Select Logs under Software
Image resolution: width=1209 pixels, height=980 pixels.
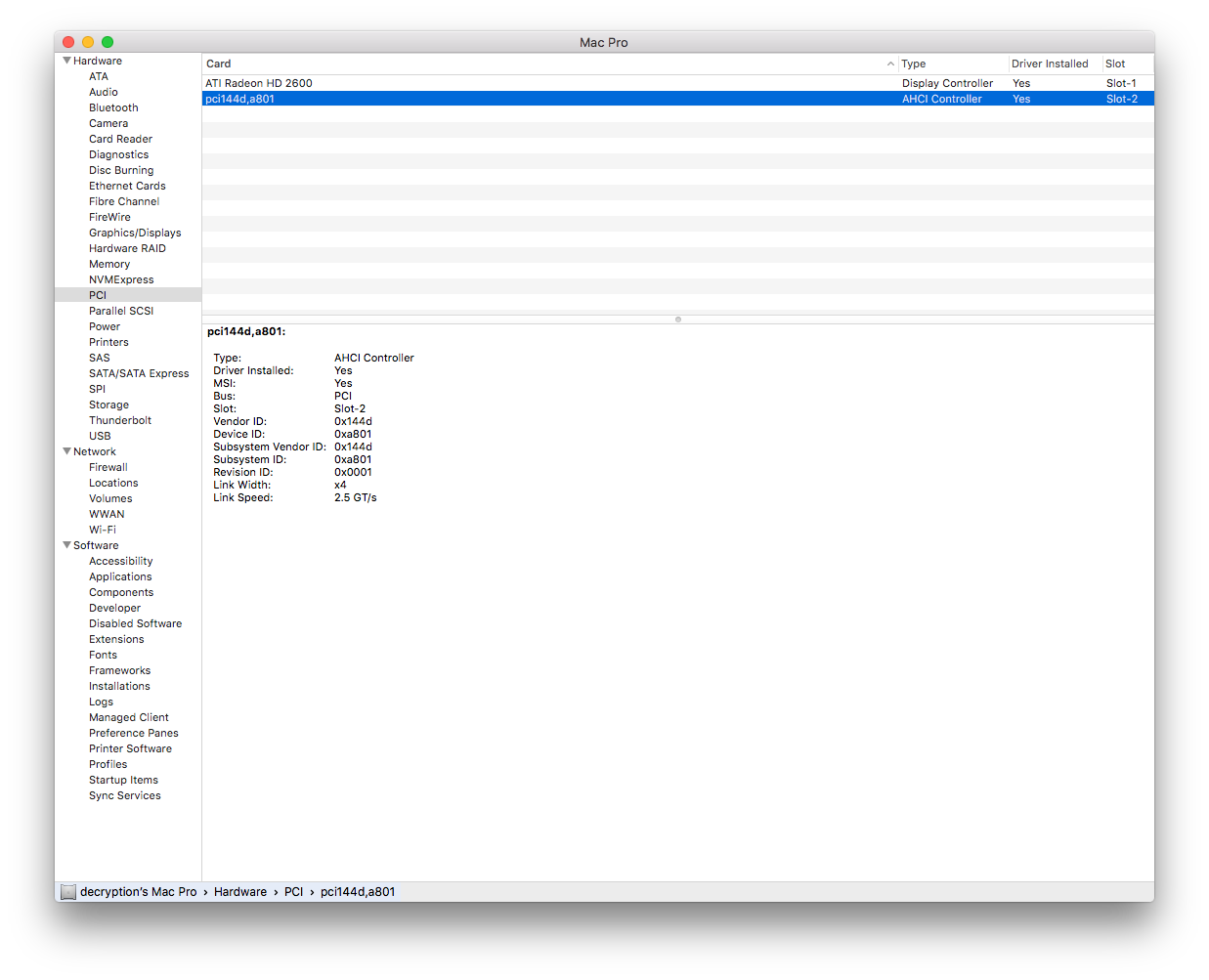click(x=101, y=702)
